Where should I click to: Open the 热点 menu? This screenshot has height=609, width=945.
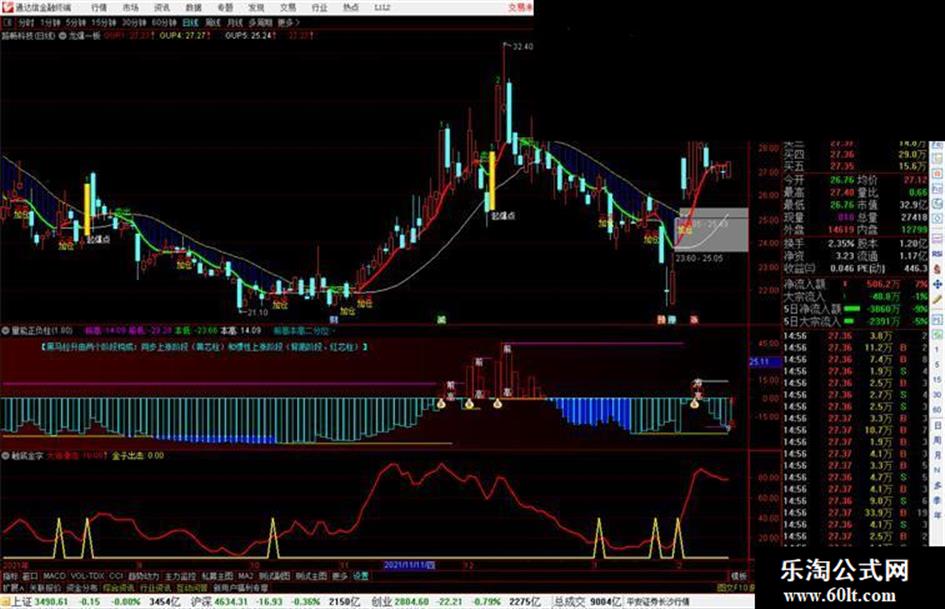(351, 8)
